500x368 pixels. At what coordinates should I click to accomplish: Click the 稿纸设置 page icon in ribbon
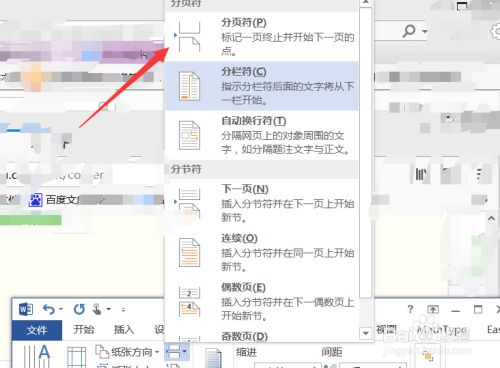(213, 358)
